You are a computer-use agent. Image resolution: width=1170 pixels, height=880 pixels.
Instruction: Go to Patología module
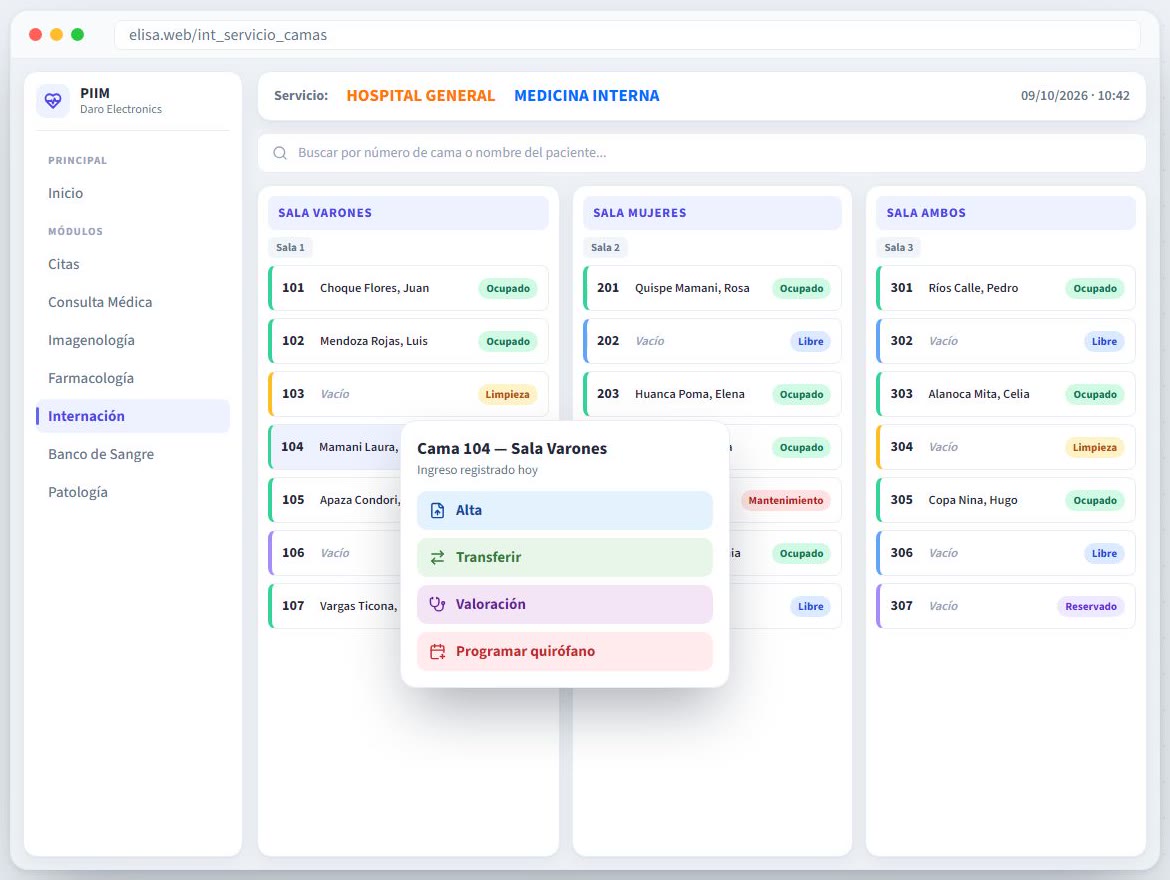point(133,493)
